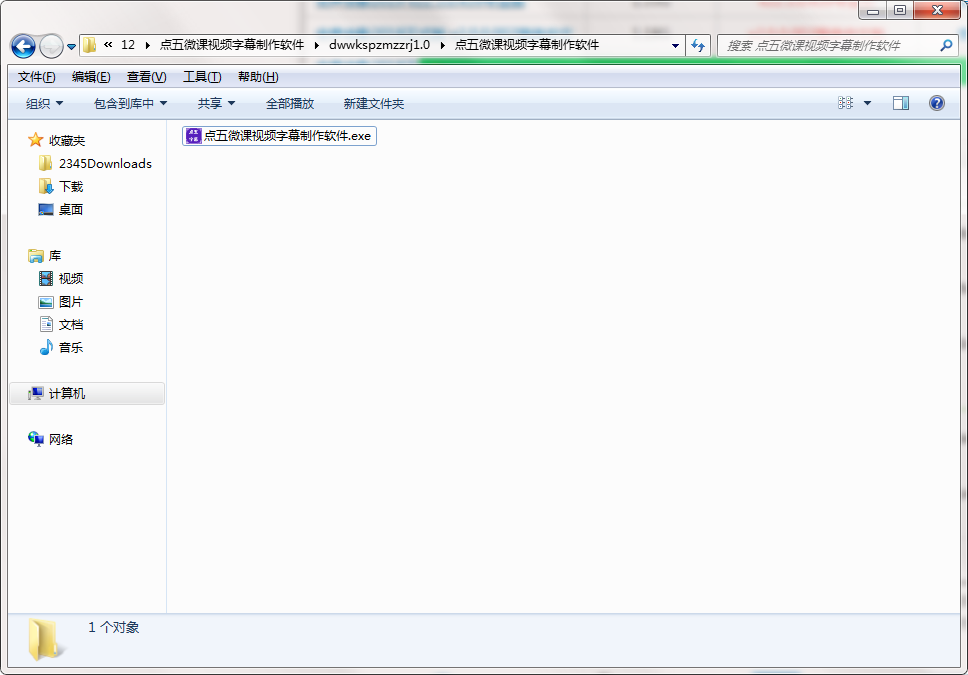Click the 计算机 computer icon
This screenshot has height=675, width=968.
pos(36,393)
